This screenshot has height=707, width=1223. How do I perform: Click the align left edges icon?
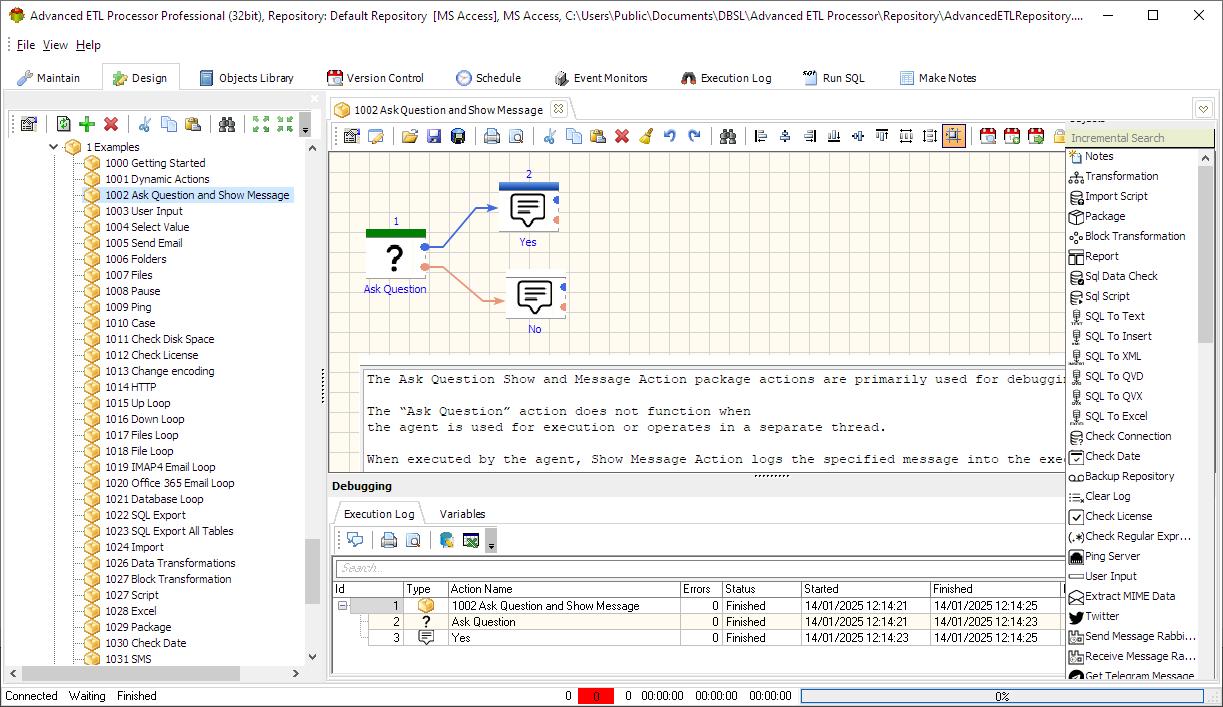coord(761,136)
